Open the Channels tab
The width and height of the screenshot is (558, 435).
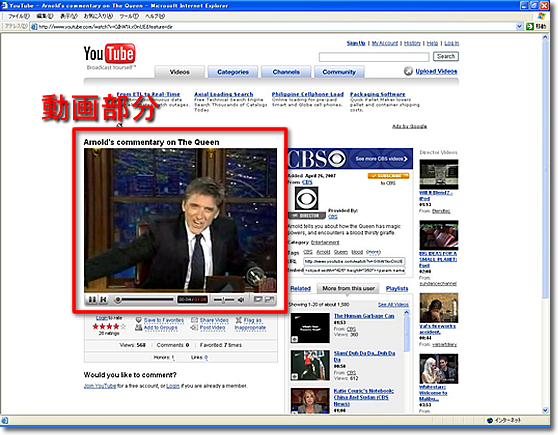click(286, 72)
